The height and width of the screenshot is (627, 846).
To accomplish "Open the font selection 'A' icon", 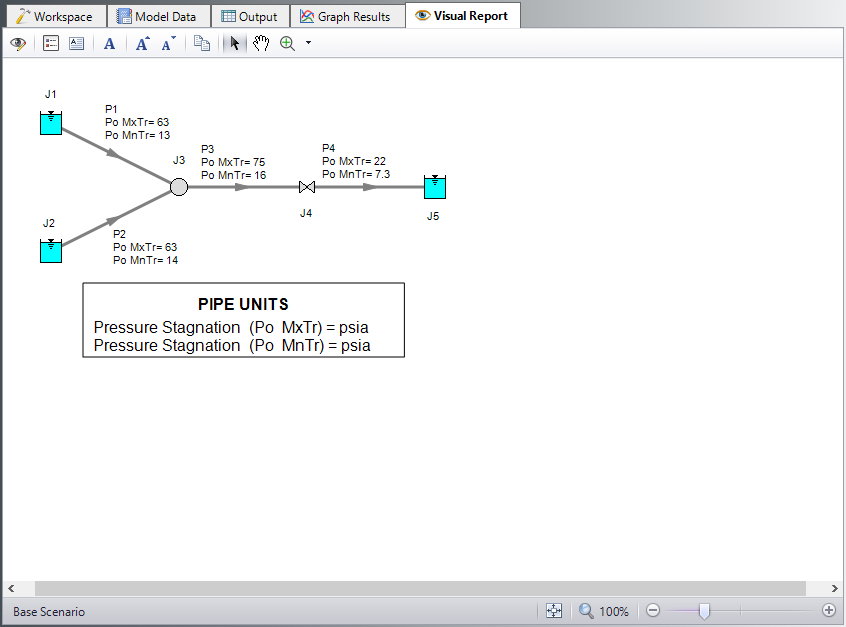I will point(110,43).
